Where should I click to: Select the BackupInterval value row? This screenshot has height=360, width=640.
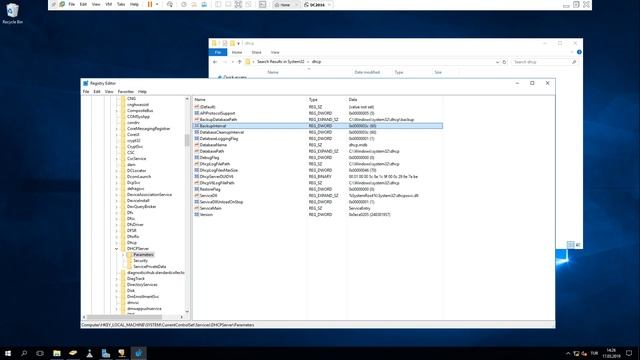318,126
